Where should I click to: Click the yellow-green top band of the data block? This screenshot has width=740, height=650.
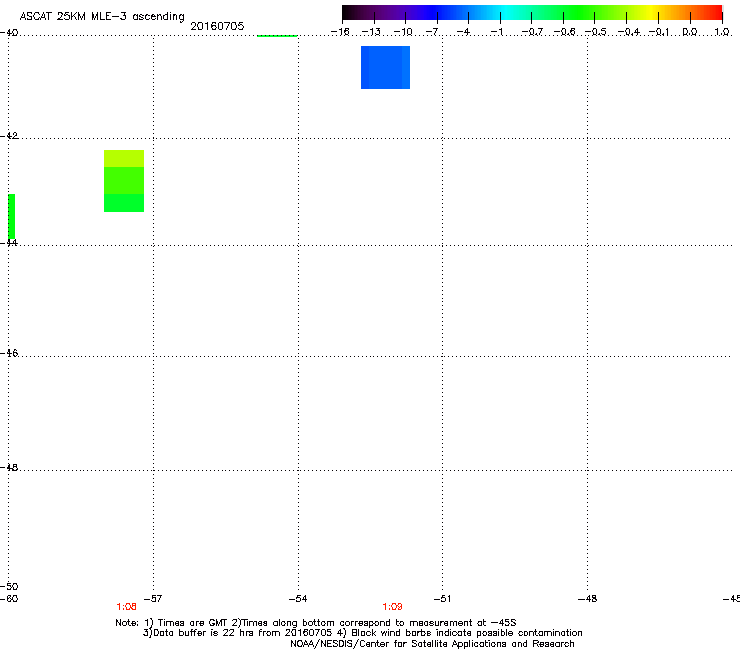(124, 158)
